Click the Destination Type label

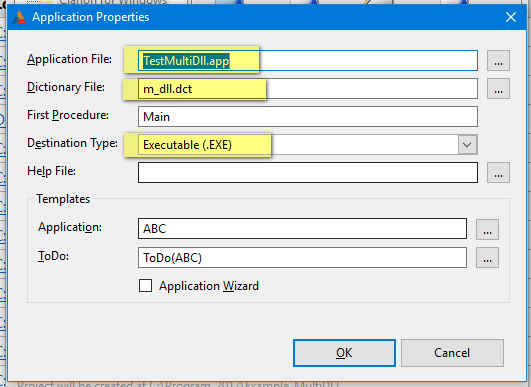(72, 143)
